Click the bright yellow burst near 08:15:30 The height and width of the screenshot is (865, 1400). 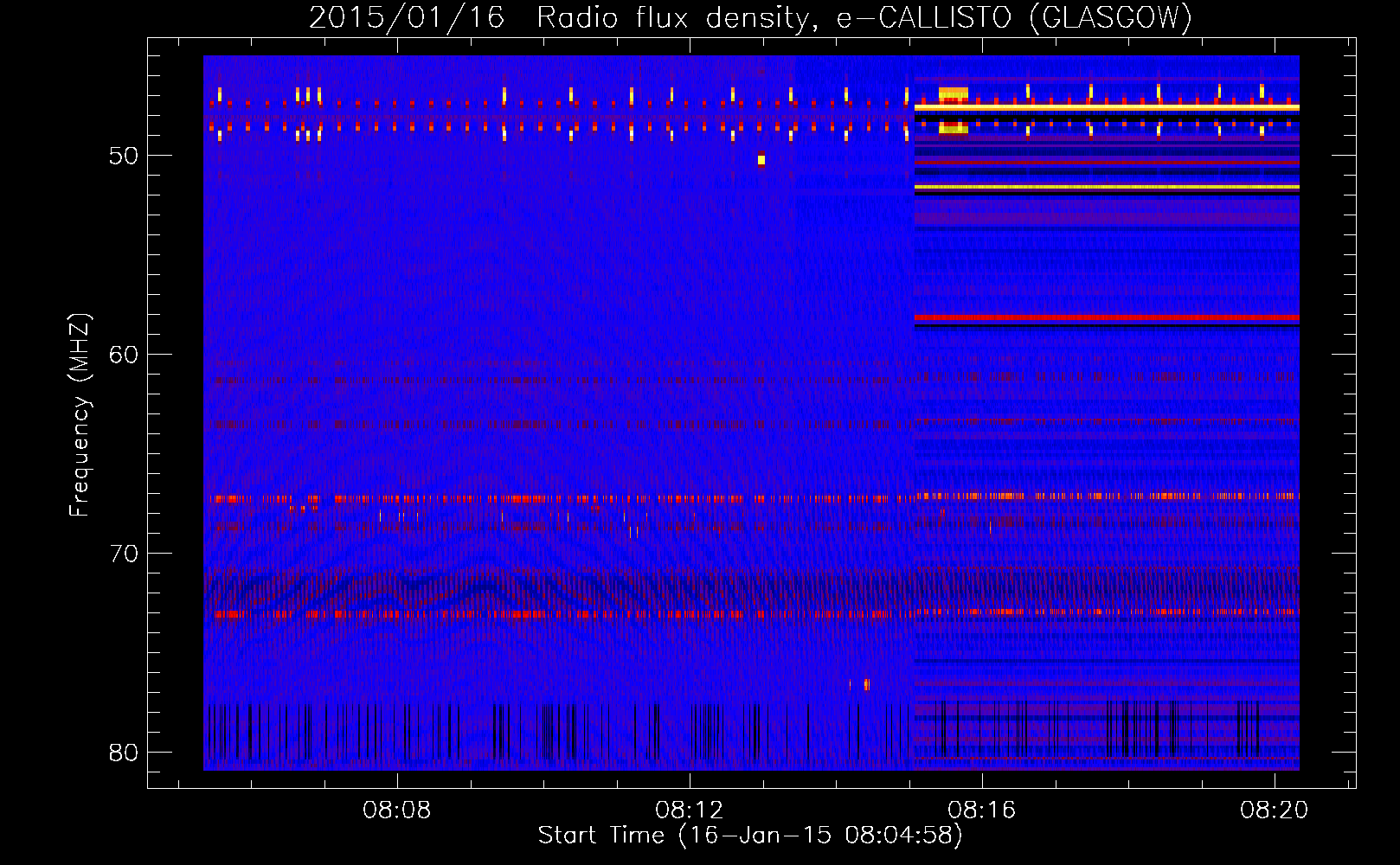click(x=954, y=94)
